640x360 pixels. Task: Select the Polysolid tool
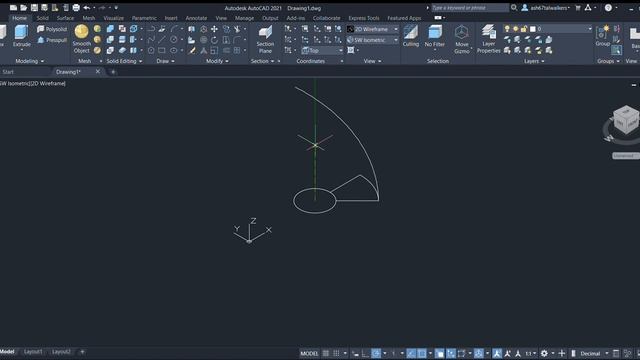pos(52,29)
